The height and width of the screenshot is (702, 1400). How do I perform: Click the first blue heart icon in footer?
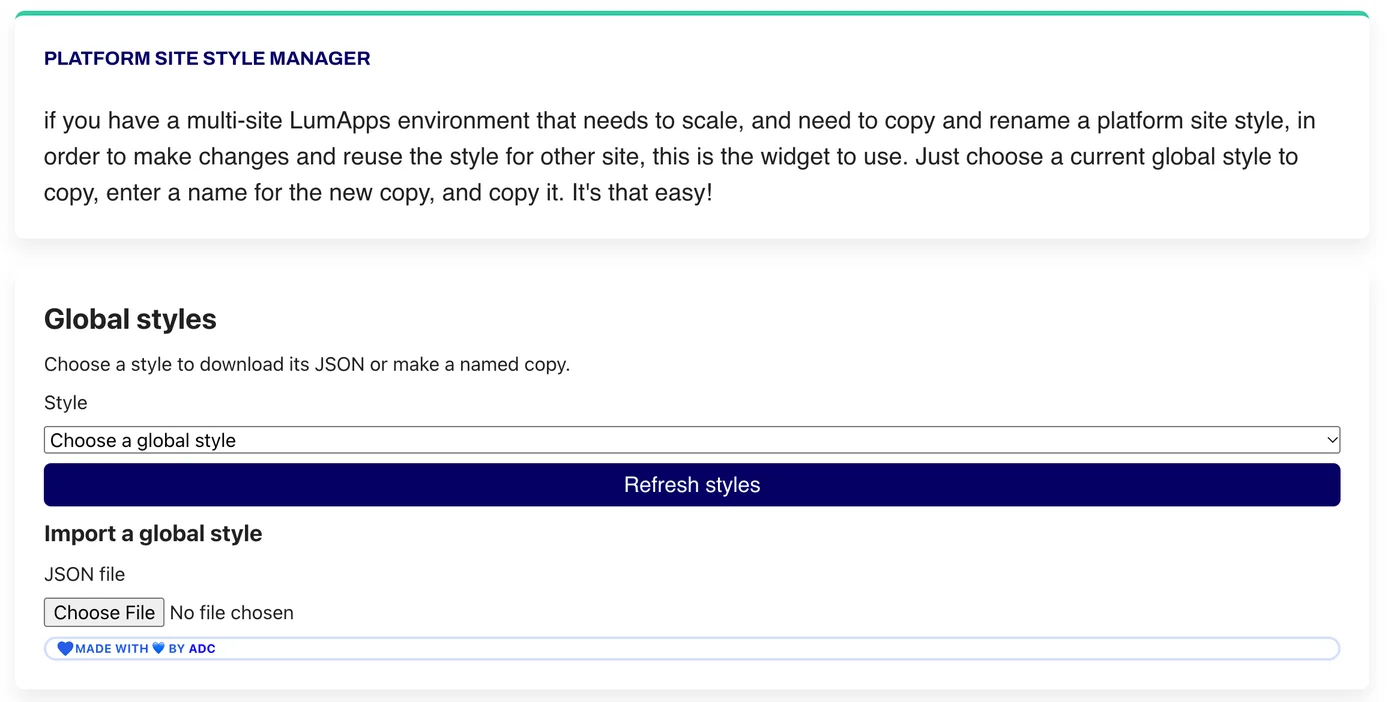[65, 649]
